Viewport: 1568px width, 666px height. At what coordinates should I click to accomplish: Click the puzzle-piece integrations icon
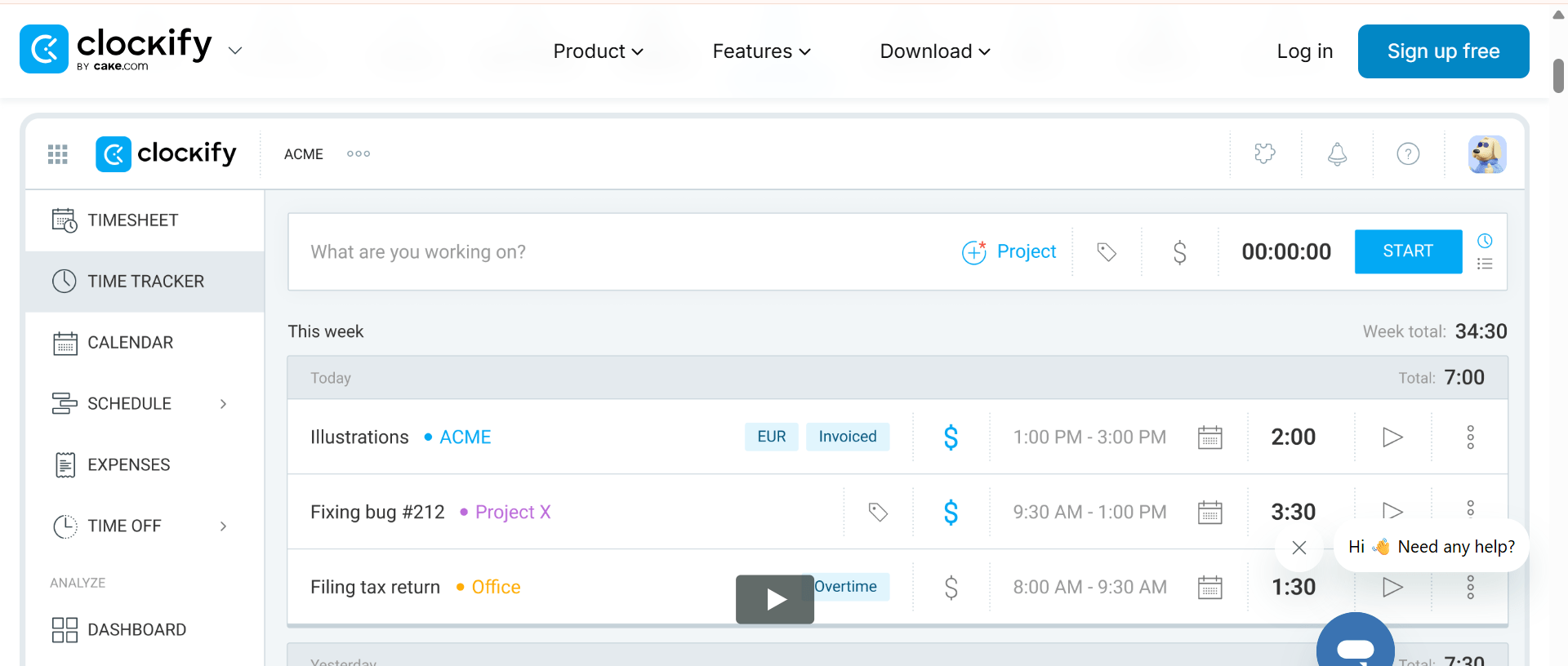[x=1265, y=153]
